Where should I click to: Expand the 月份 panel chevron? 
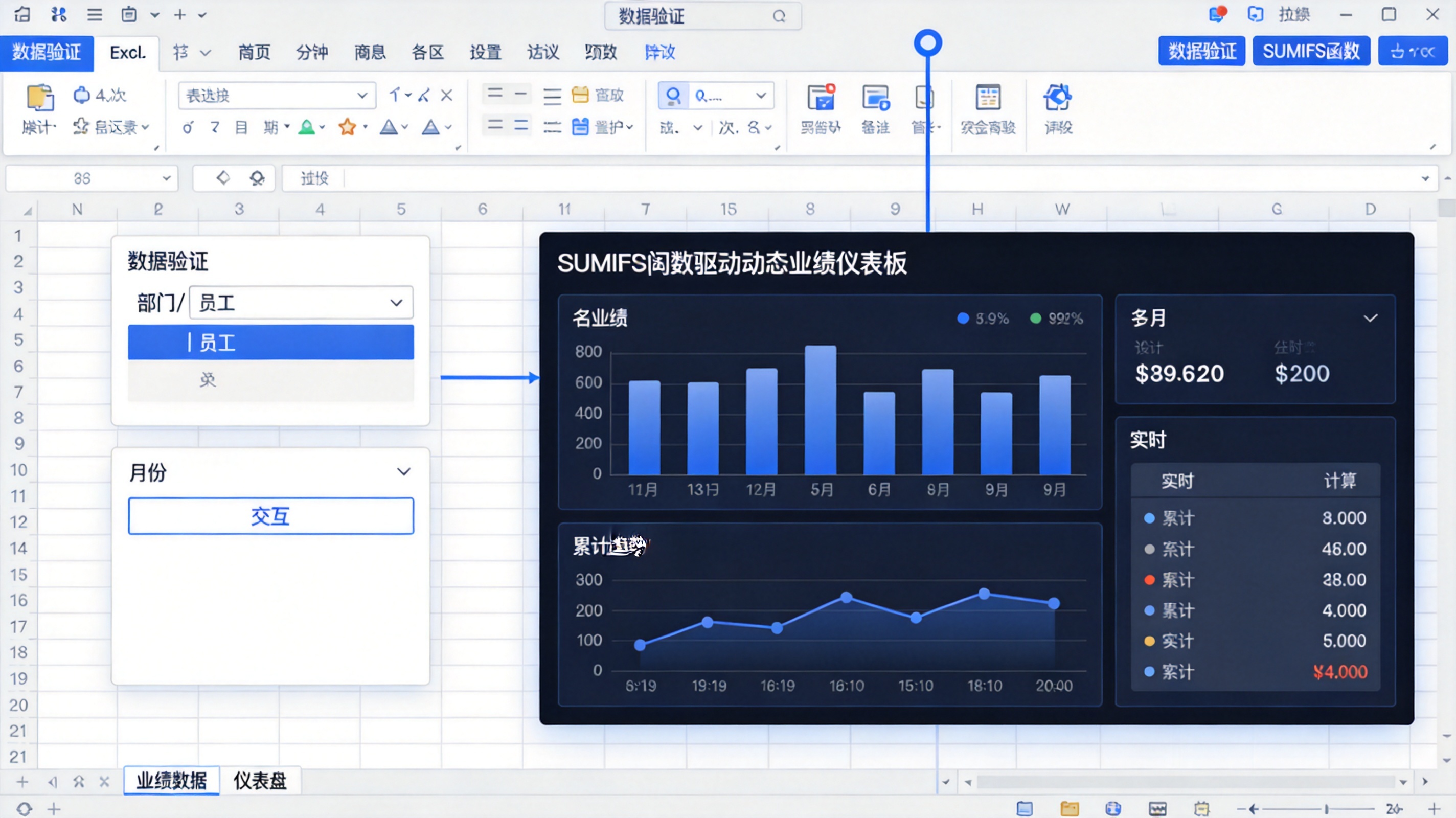(x=403, y=471)
